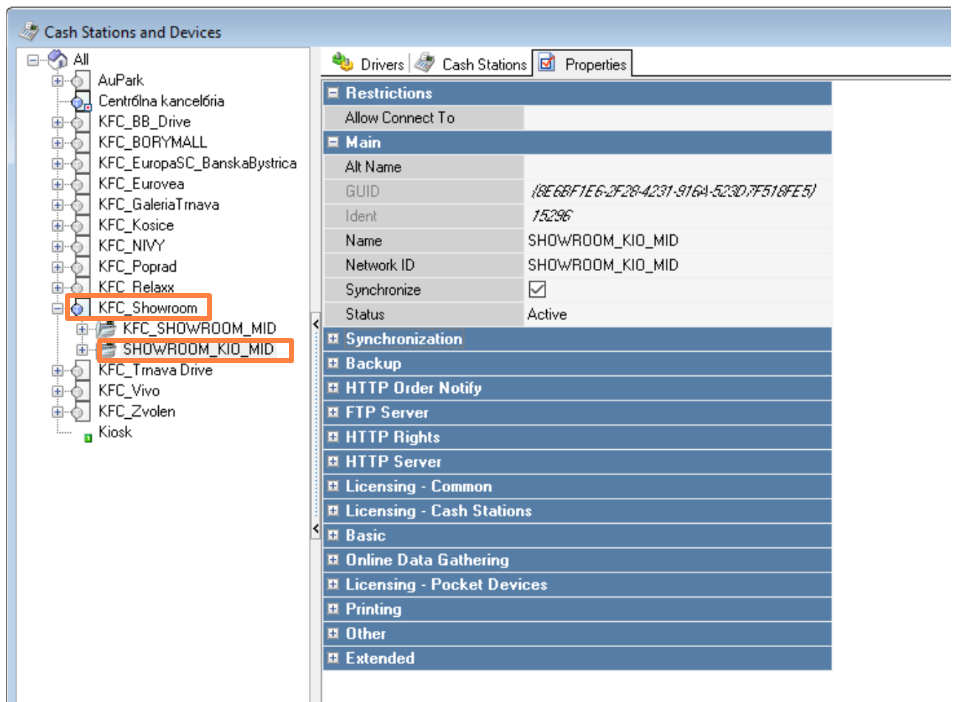The height and width of the screenshot is (702, 958).
Task: Click the Alt Name value field
Action: pos(678,167)
